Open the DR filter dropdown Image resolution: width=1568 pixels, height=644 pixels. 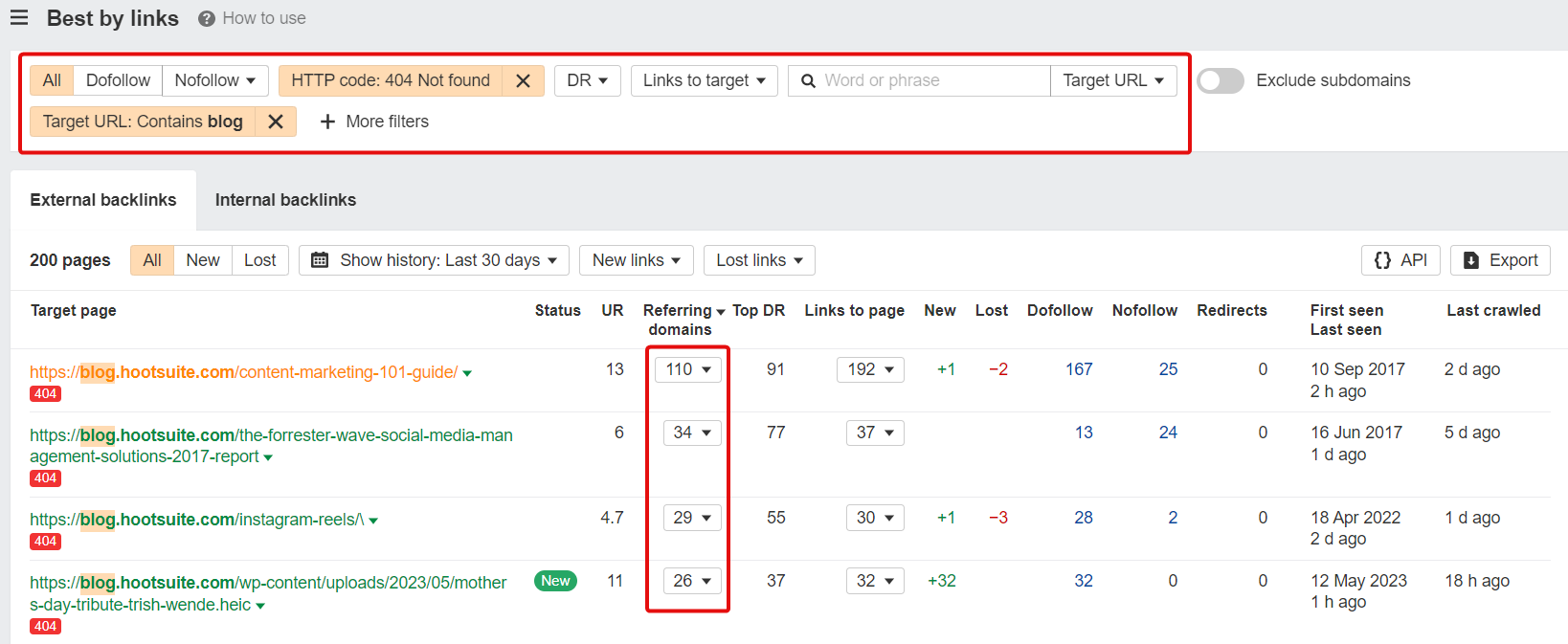[588, 81]
